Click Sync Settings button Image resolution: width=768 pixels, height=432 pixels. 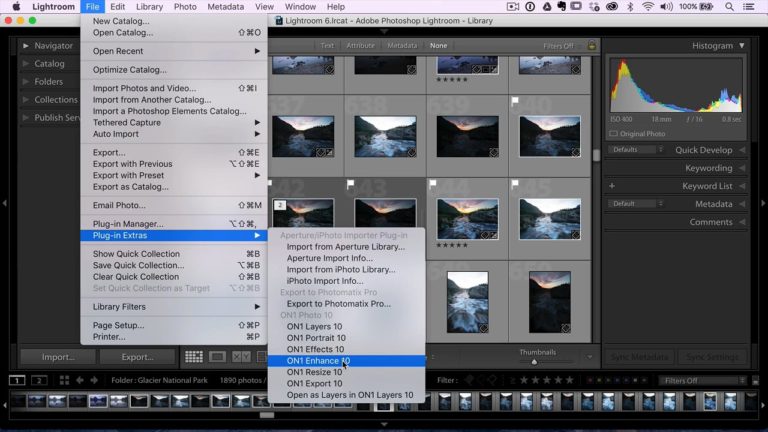coord(712,357)
